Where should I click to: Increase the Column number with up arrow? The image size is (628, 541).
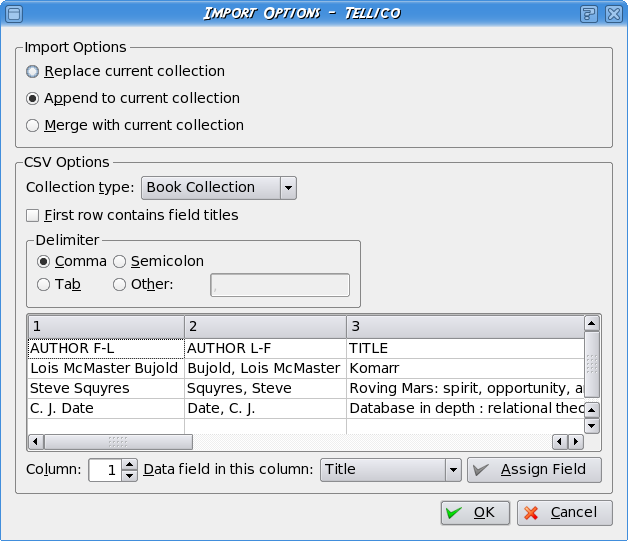129,465
